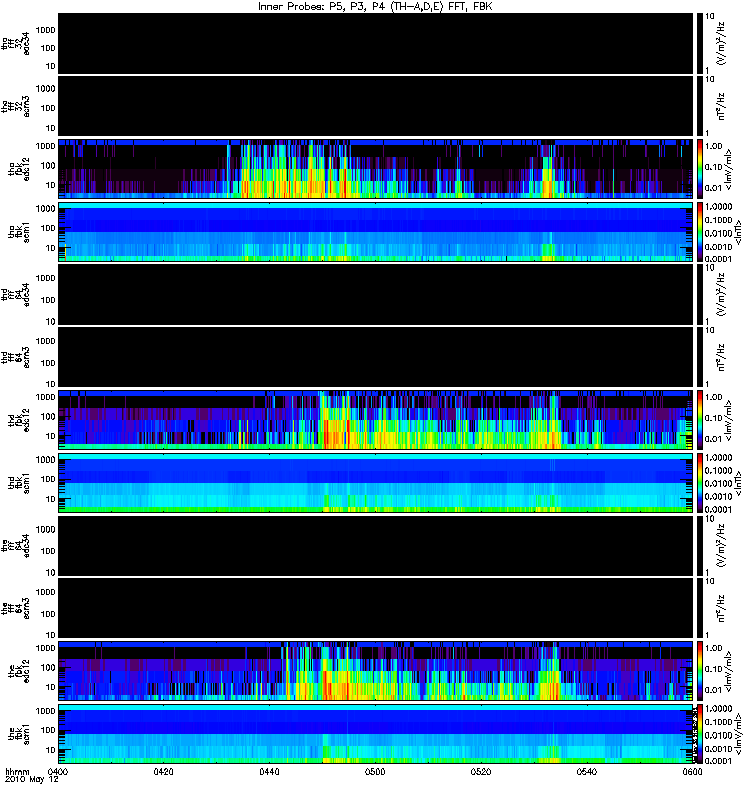Click the 1000 frequency tick on tha edc12 panel
Screen dimensions: 750x800
click(46, 146)
